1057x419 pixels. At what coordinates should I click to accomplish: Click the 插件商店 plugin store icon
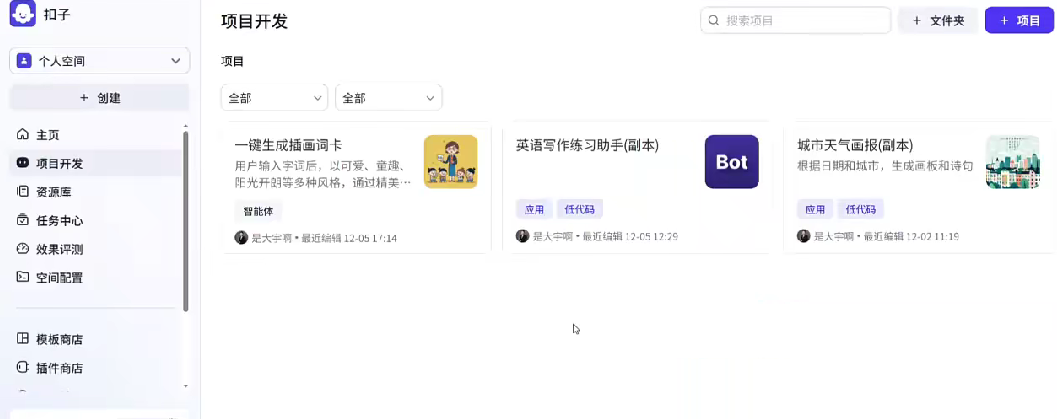pyautogui.click(x=23, y=368)
